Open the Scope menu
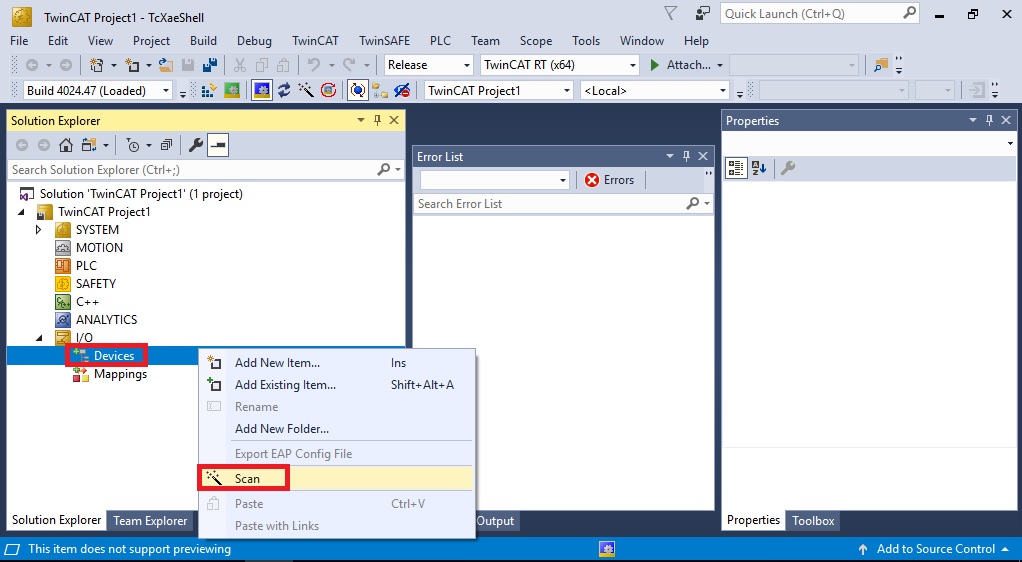This screenshot has width=1022, height=562. point(536,40)
